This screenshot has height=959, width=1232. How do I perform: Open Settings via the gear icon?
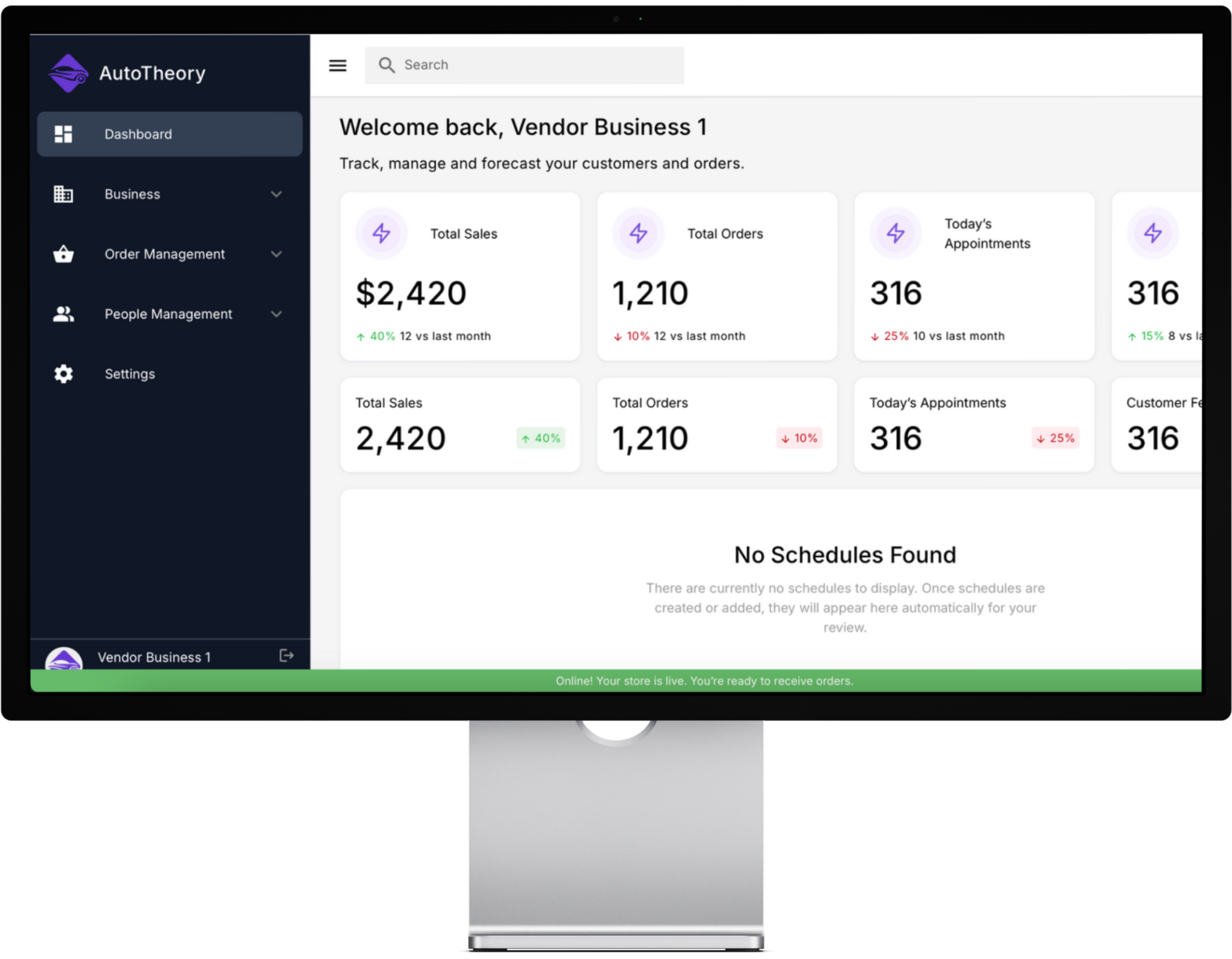point(64,374)
